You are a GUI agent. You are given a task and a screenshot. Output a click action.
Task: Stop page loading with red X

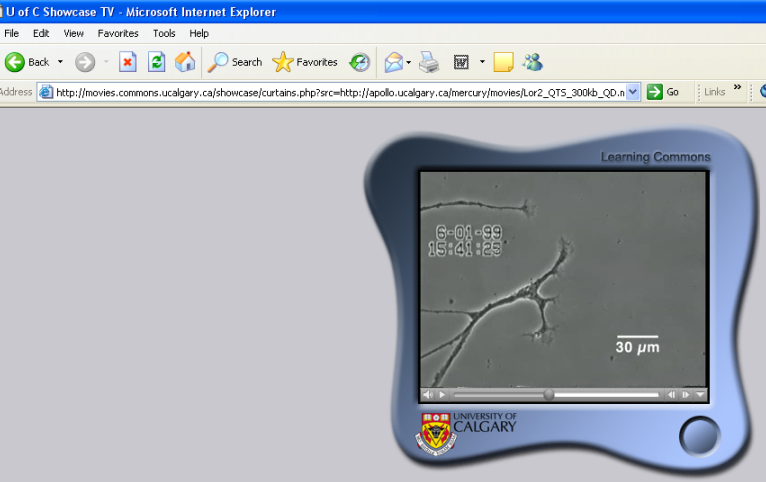click(x=127, y=62)
